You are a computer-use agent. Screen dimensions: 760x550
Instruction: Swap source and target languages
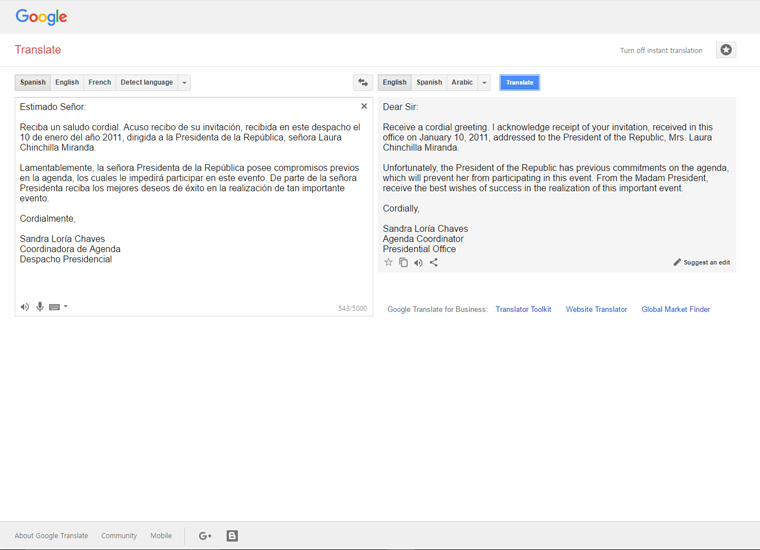click(x=363, y=82)
